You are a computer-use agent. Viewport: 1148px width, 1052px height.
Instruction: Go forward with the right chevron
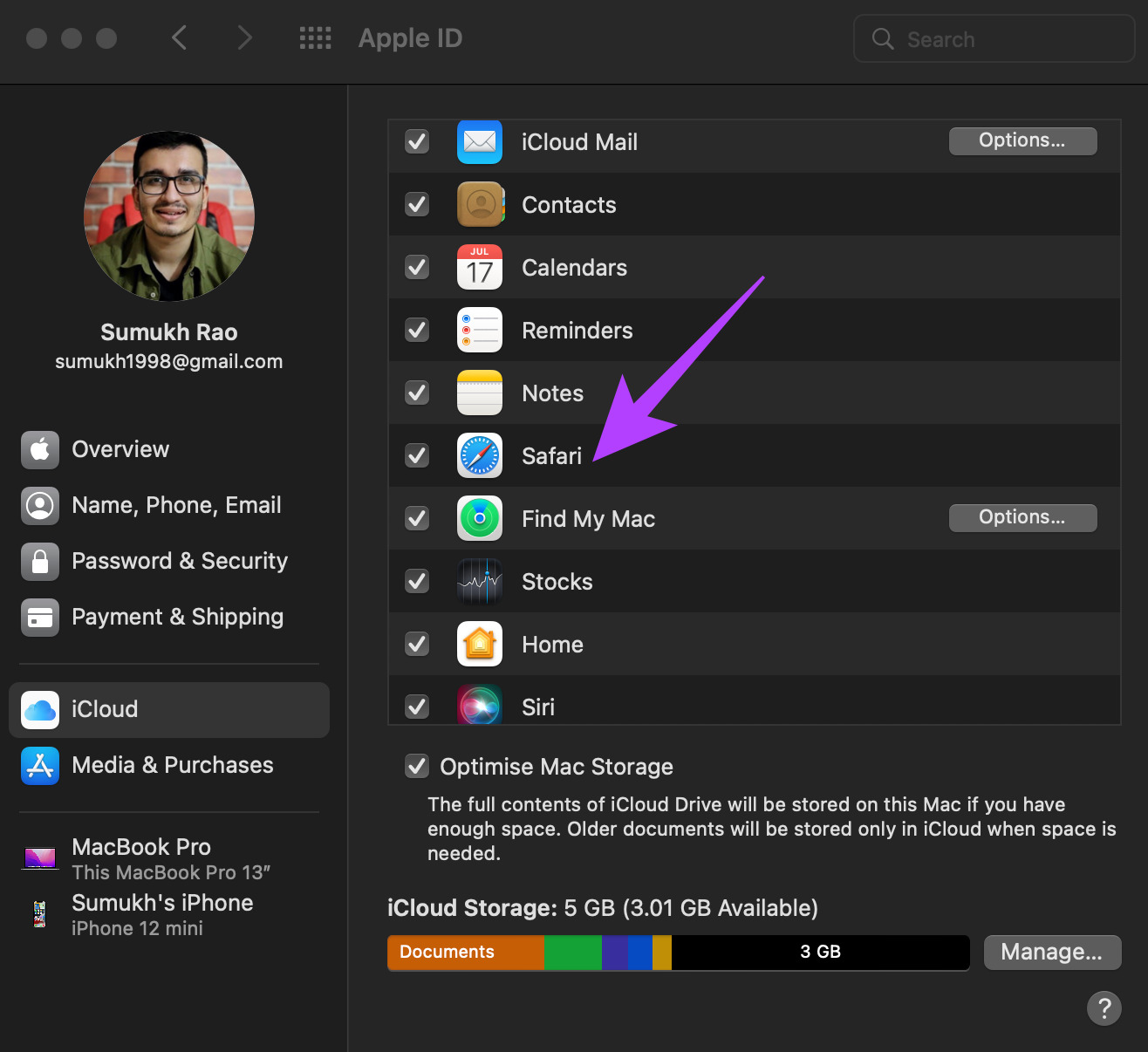[245, 38]
